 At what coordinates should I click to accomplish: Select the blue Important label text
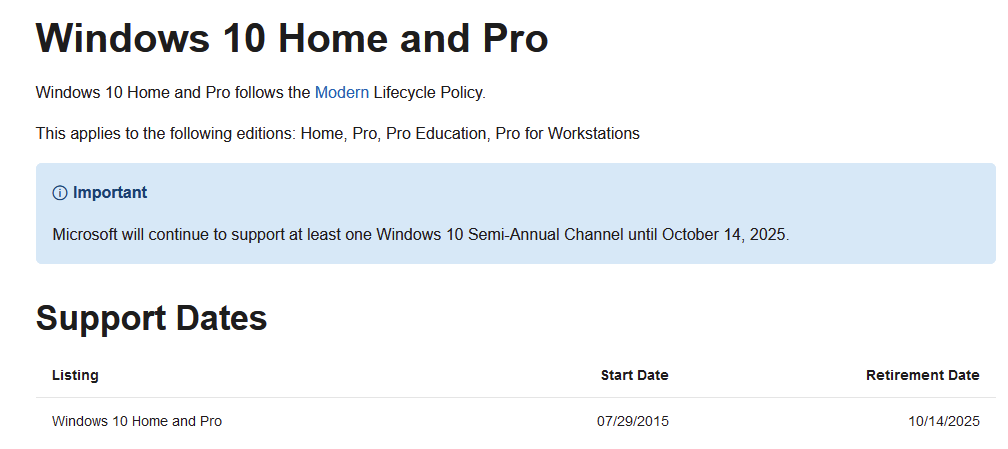(x=110, y=192)
